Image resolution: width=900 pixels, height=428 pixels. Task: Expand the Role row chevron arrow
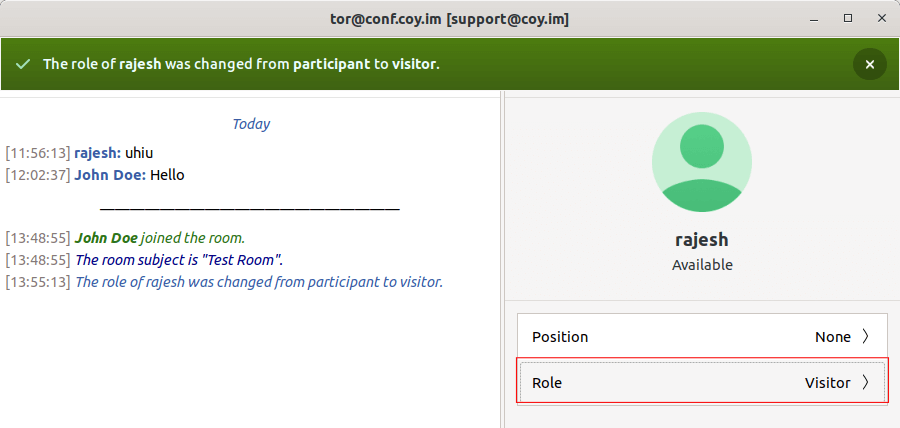(866, 383)
